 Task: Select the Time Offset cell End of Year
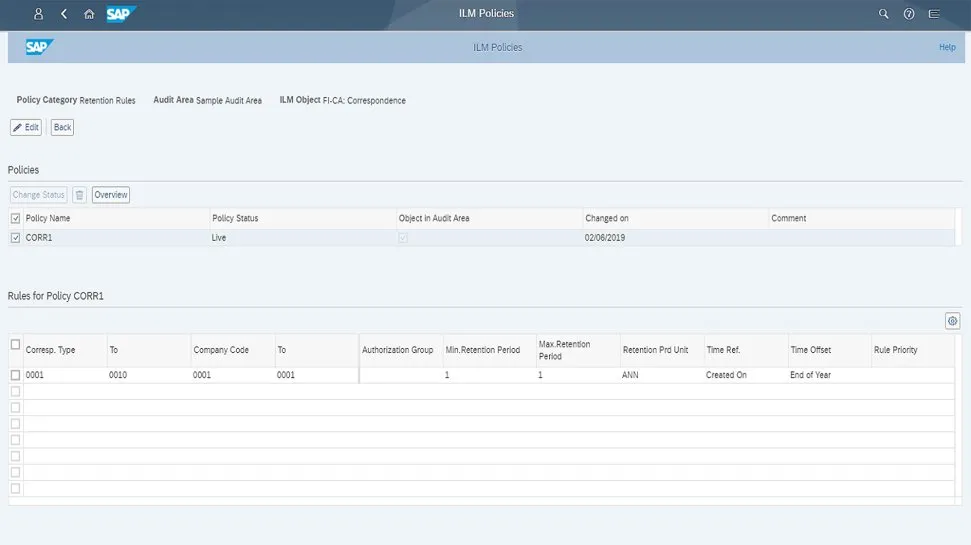click(810, 375)
